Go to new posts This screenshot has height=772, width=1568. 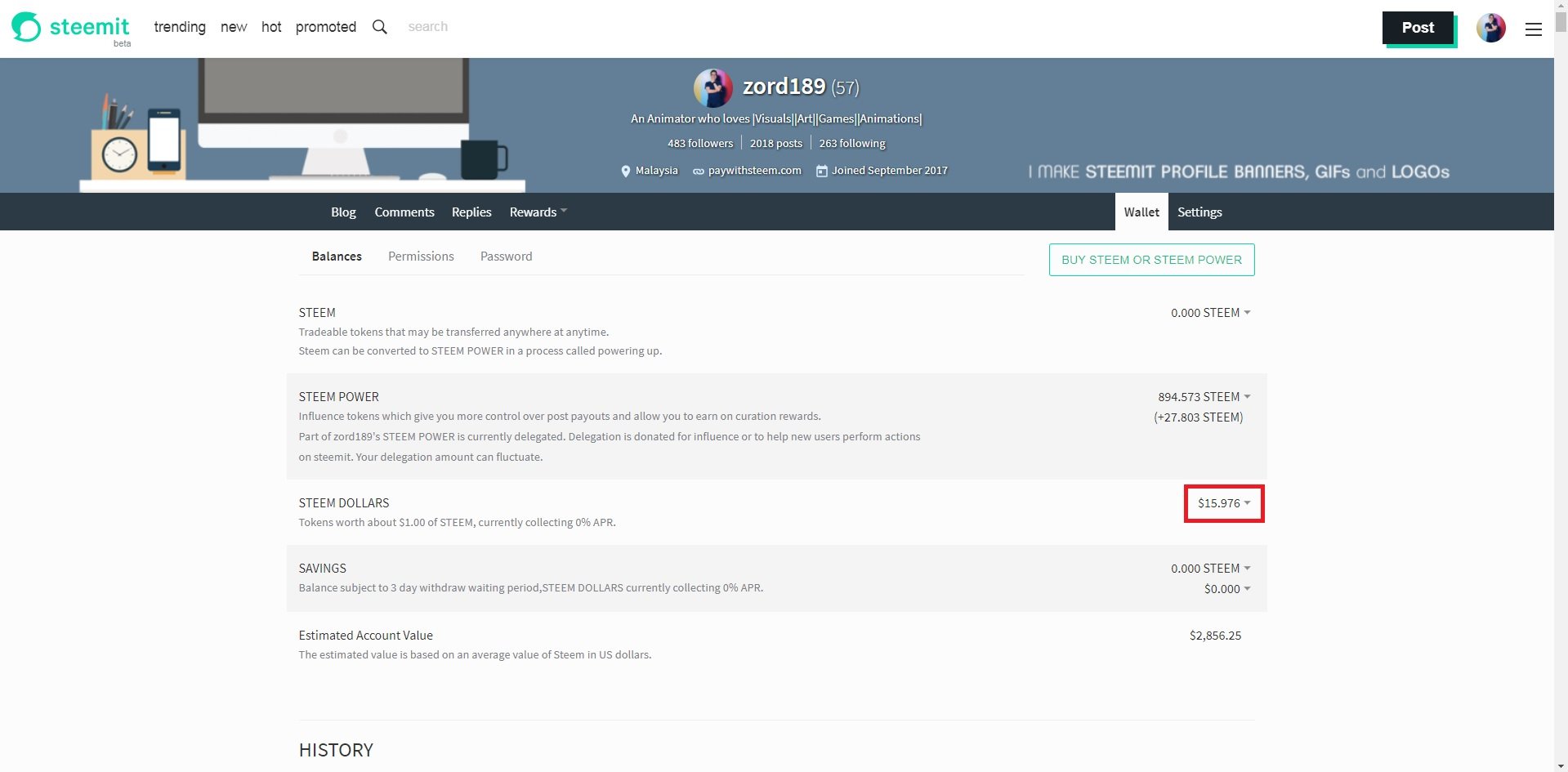[234, 27]
